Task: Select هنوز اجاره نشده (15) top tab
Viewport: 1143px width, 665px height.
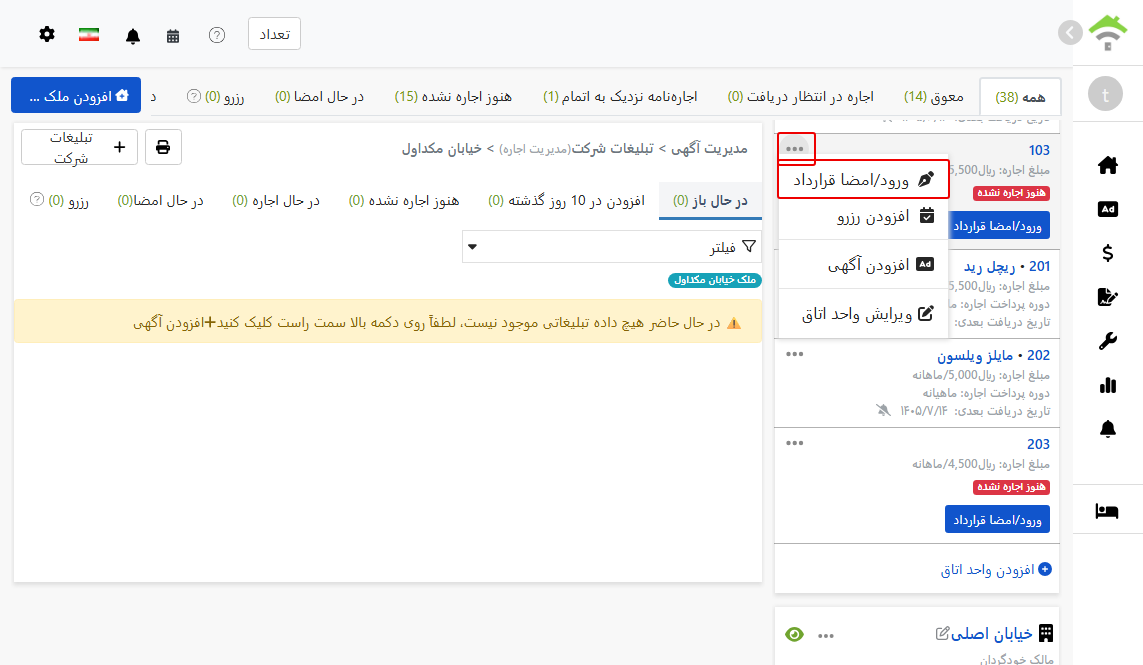Action: click(453, 96)
